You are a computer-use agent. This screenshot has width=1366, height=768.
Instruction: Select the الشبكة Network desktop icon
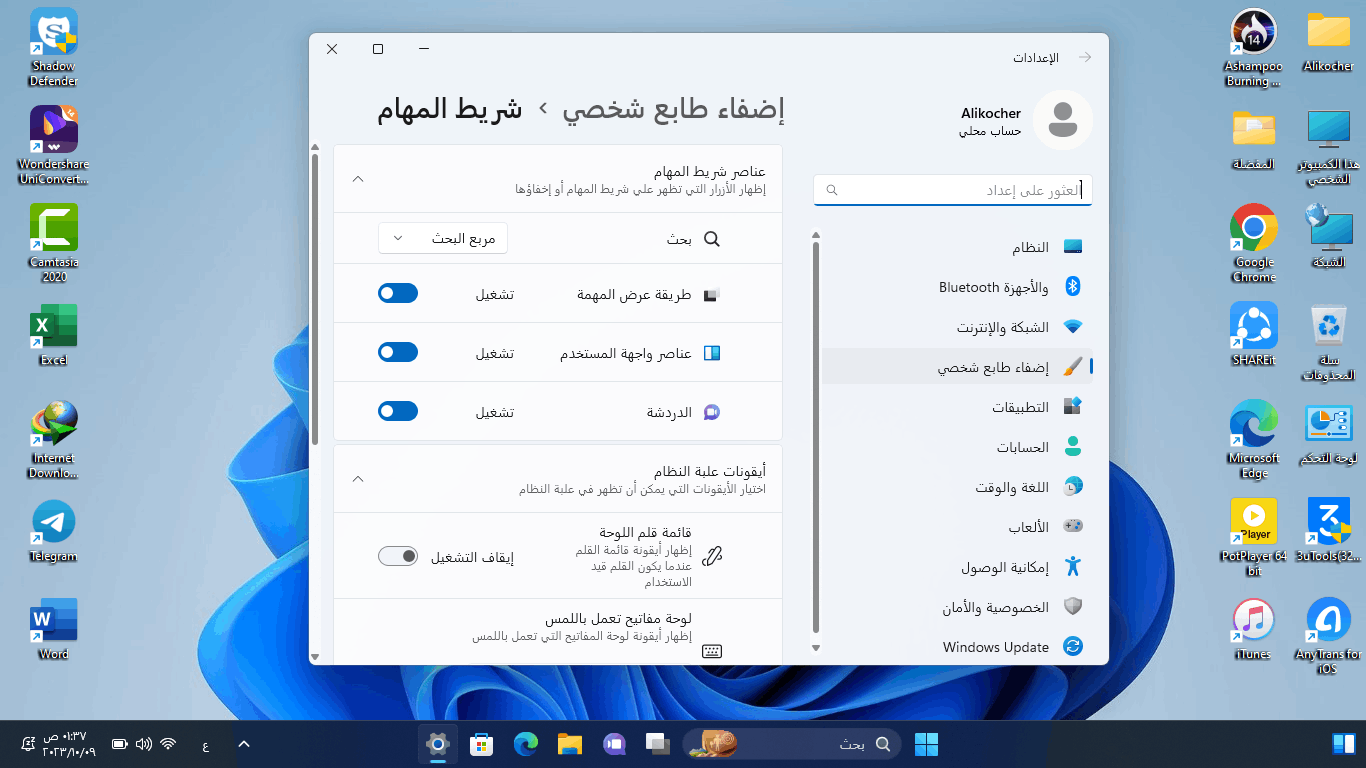pos(1329,237)
